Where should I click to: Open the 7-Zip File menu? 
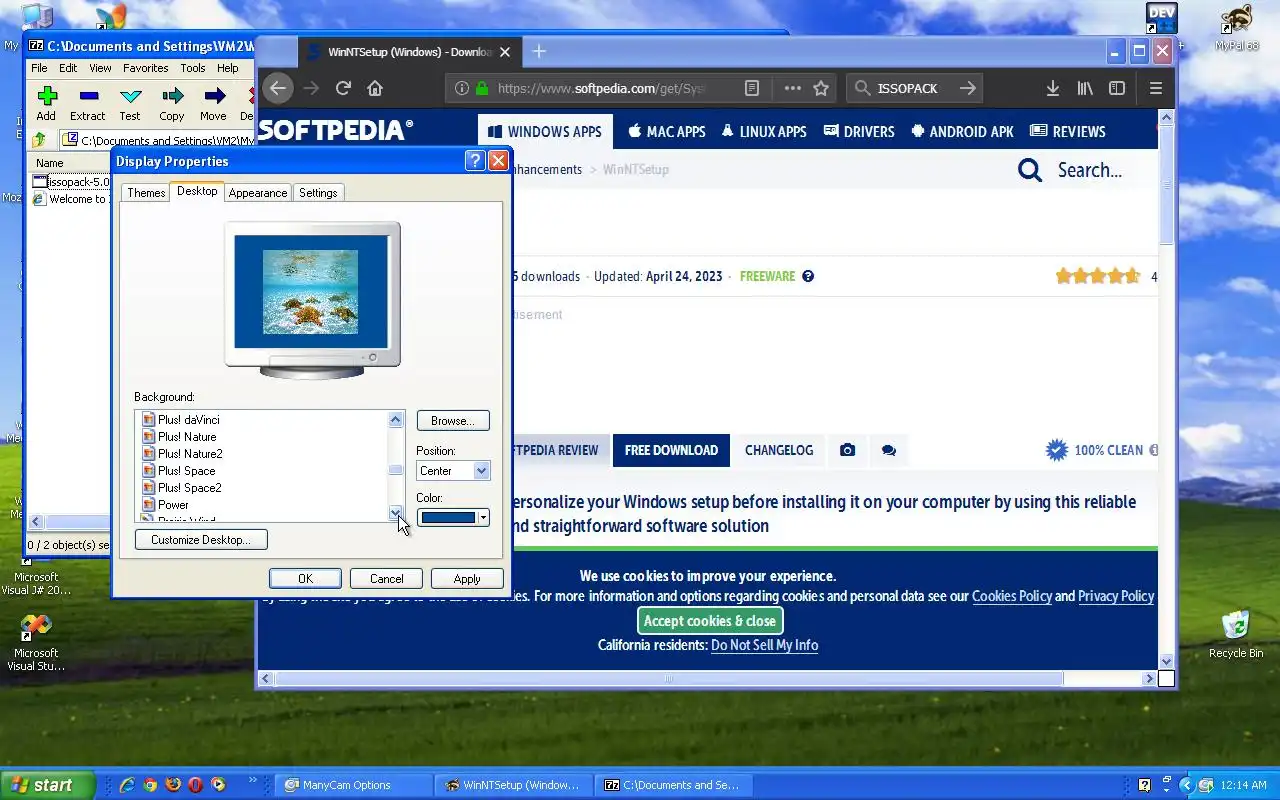pos(39,68)
